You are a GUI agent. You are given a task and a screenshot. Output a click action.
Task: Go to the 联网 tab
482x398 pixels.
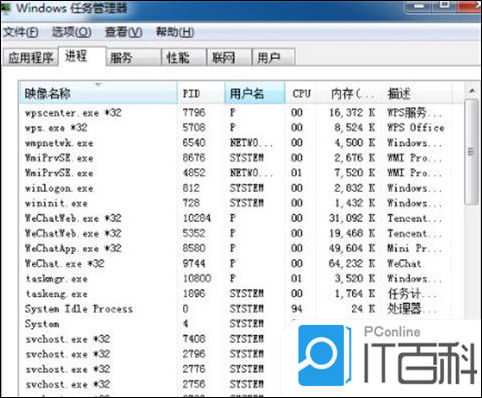(229, 58)
